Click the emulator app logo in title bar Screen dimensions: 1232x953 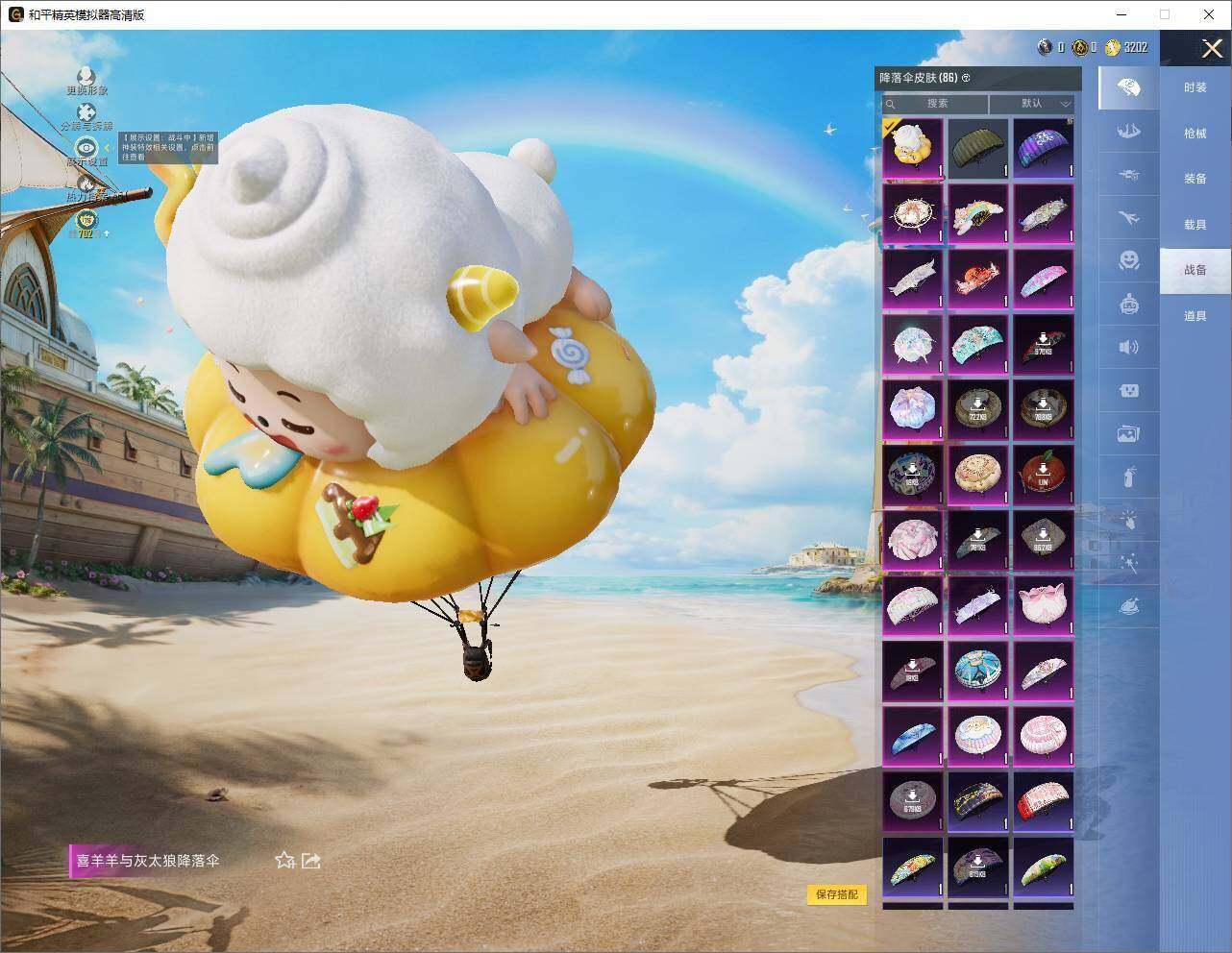[x=15, y=14]
